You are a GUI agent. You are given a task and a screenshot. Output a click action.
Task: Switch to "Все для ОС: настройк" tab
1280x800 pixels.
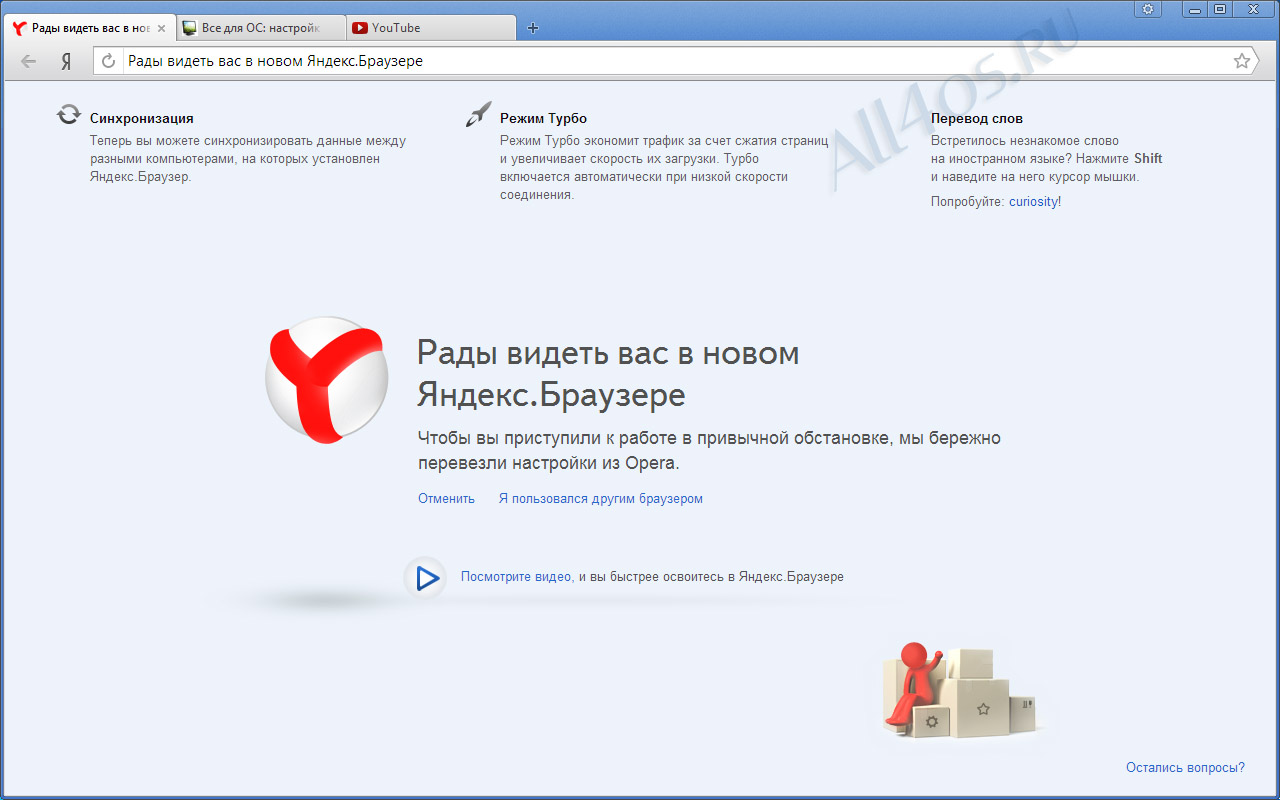pyautogui.click(x=260, y=28)
